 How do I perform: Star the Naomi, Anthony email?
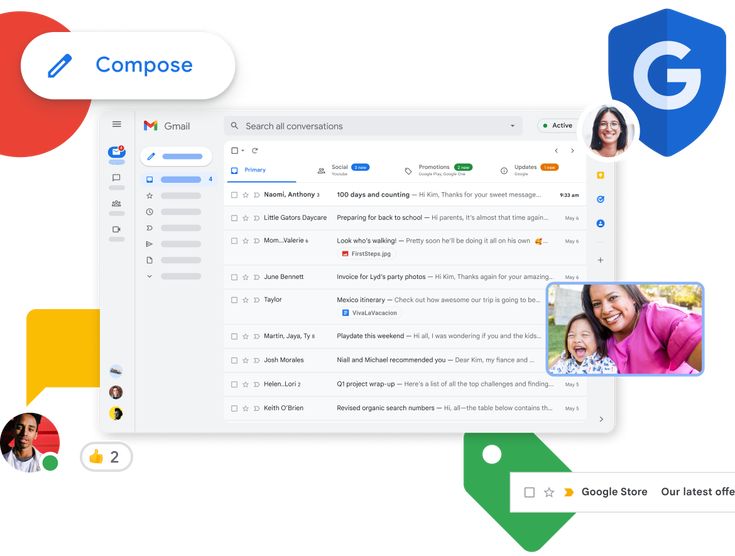[245, 195]
